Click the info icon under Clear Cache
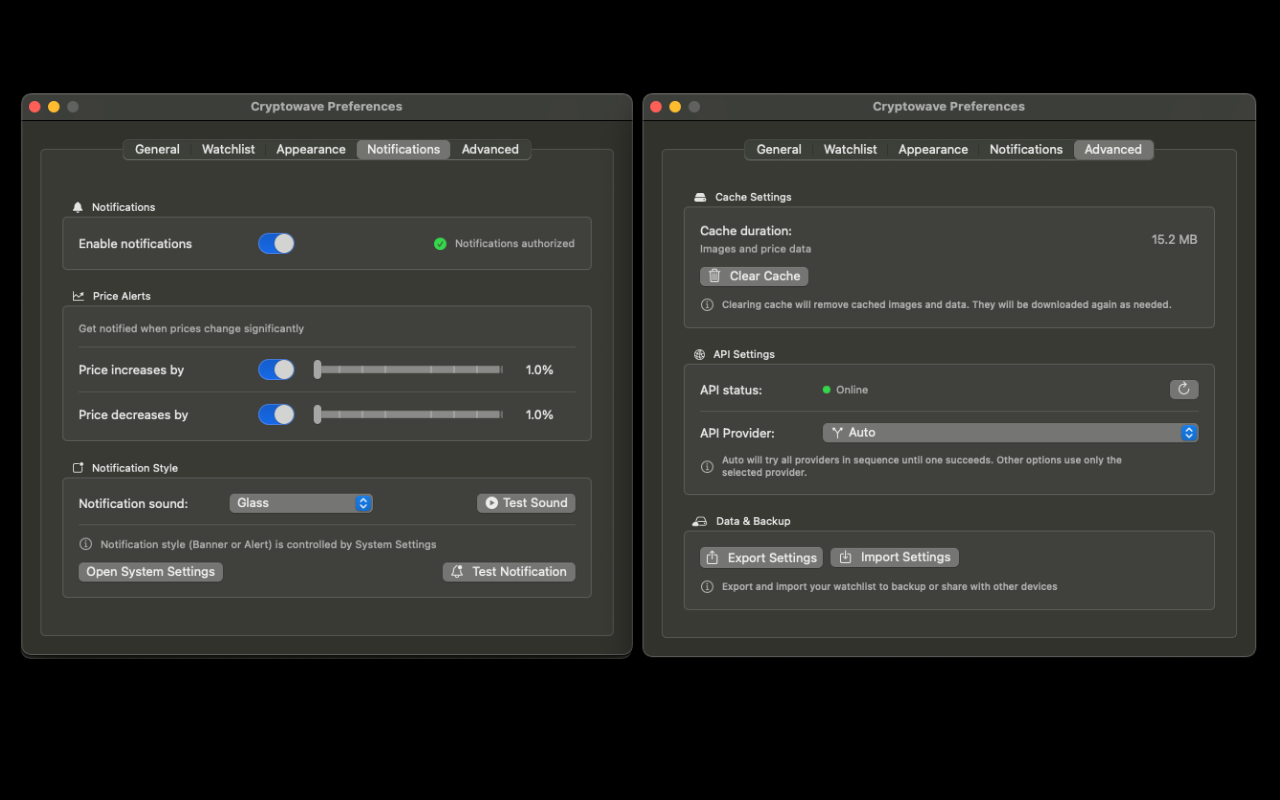The height and width of the screenshot is (800, 1280). (708, 304)
